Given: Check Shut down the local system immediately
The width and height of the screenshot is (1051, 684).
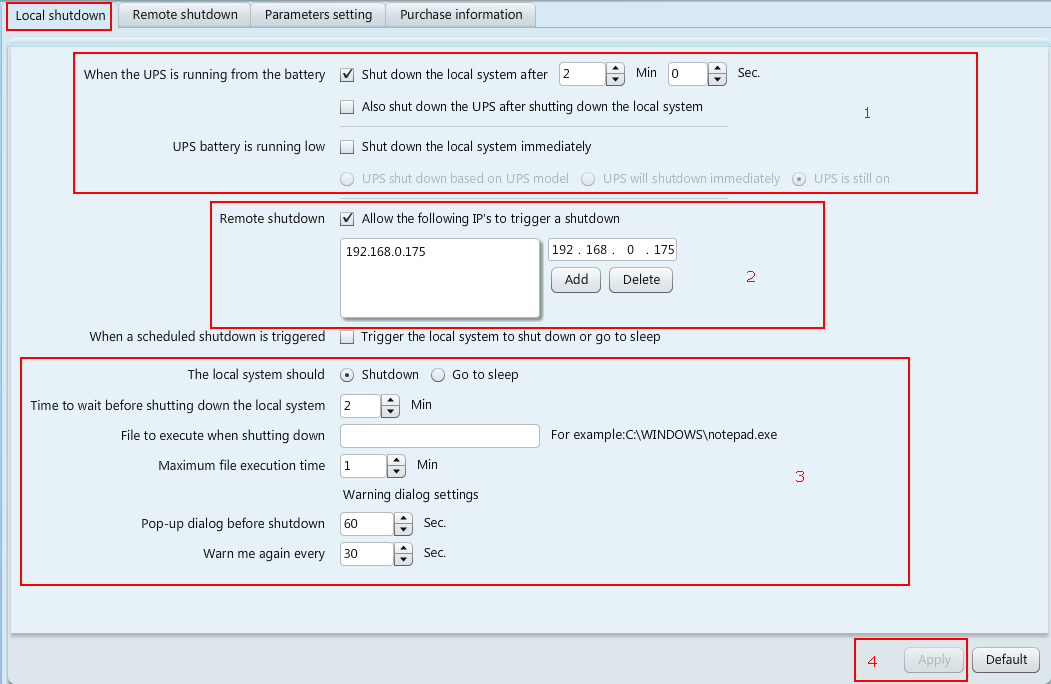Looking at the screenshot, I should coord(348,147).
